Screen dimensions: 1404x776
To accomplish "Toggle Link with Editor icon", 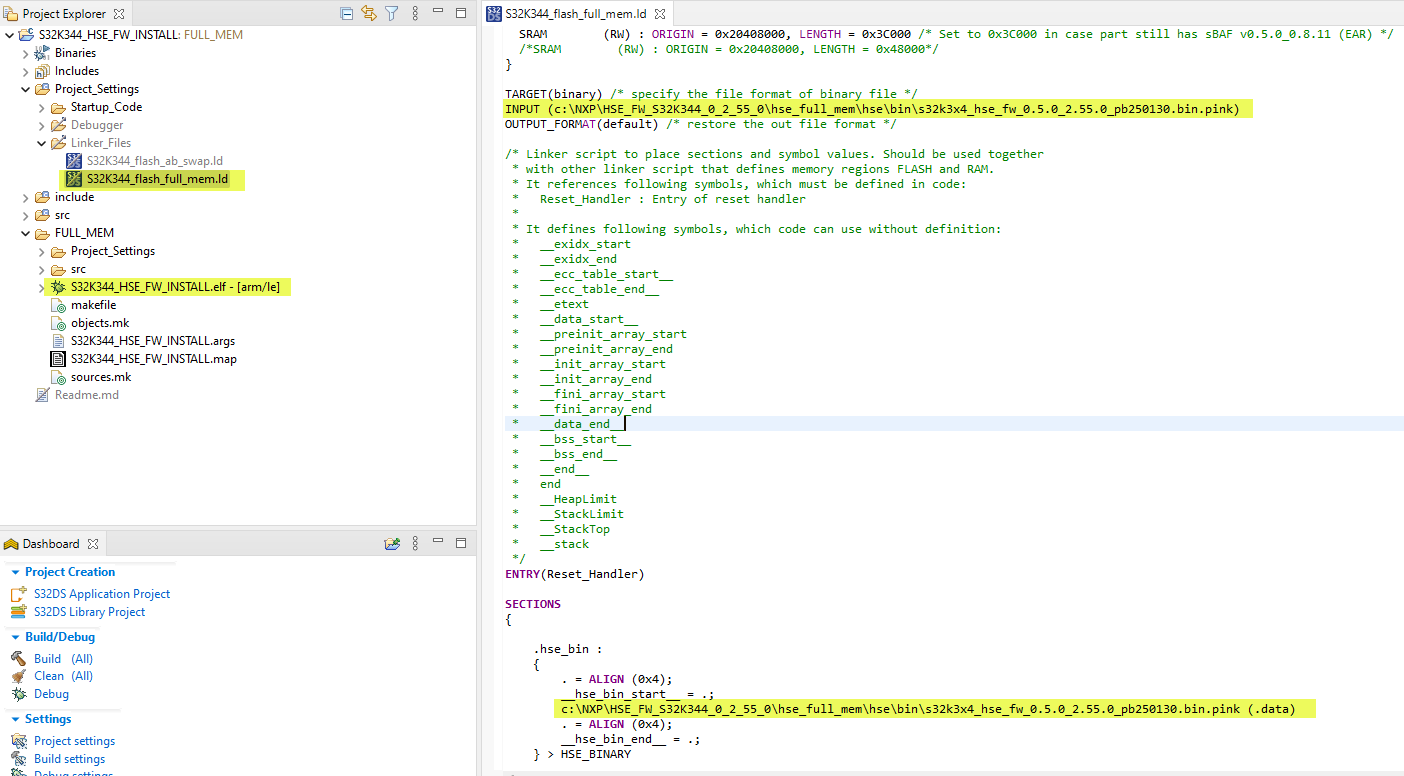I will [x=369, y=13].
